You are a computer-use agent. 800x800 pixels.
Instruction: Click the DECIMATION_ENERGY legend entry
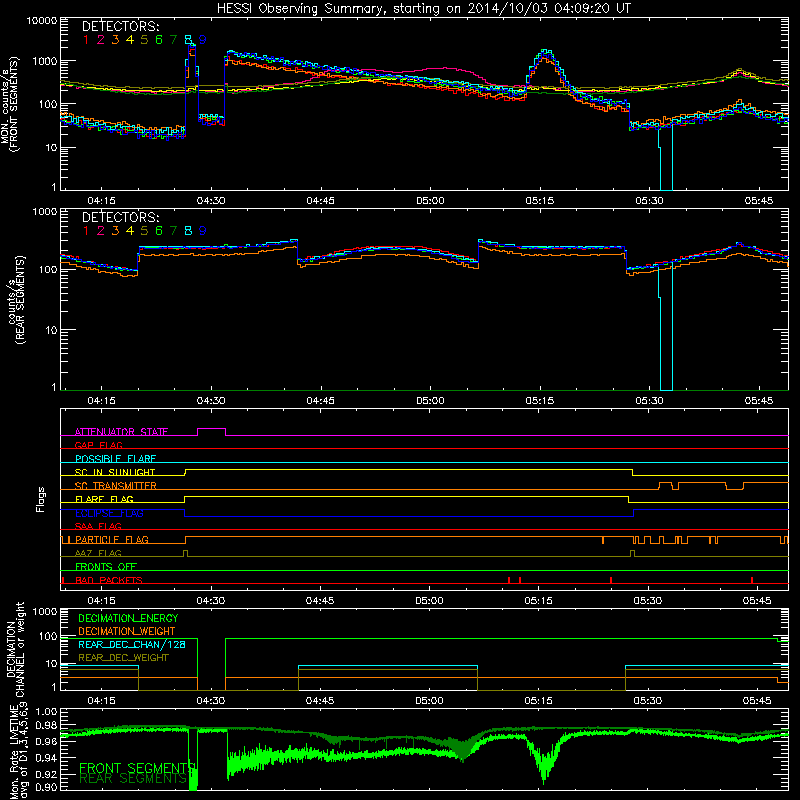pos(128,618)
